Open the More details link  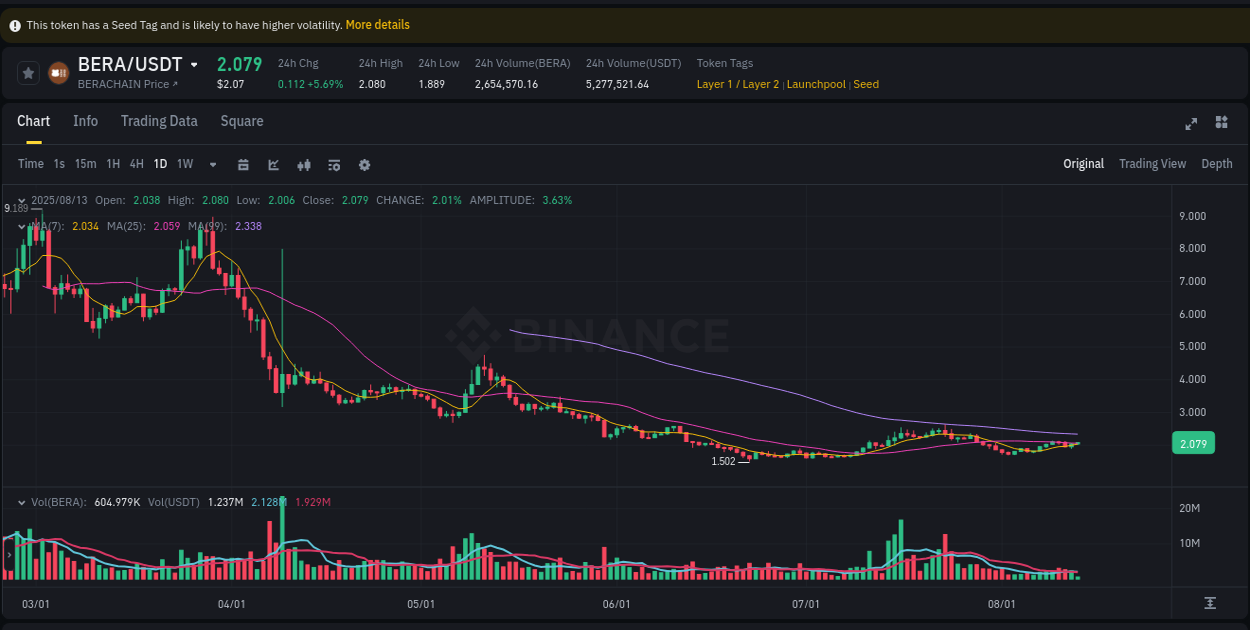[x=377, y=24]
